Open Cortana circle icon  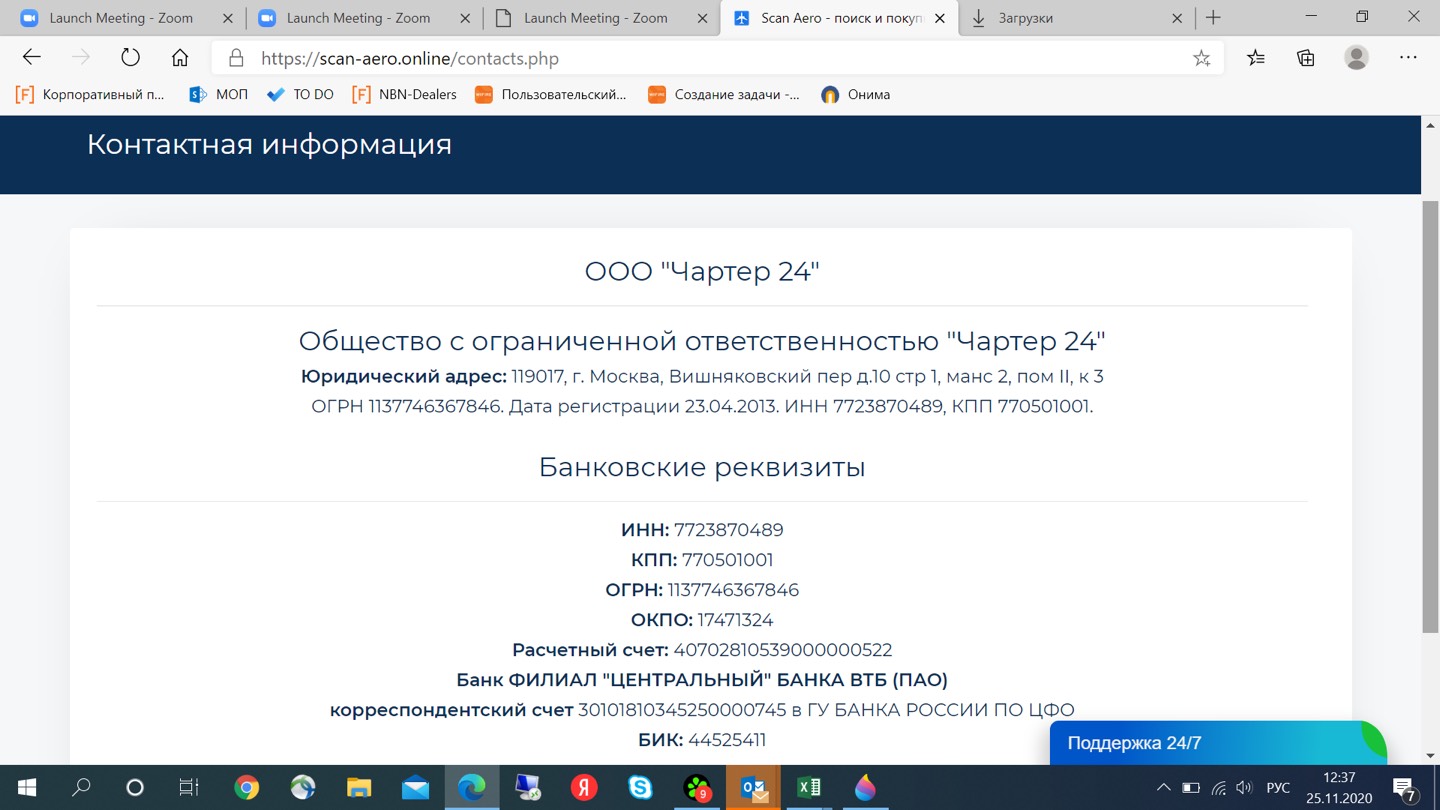click(135, 788)
